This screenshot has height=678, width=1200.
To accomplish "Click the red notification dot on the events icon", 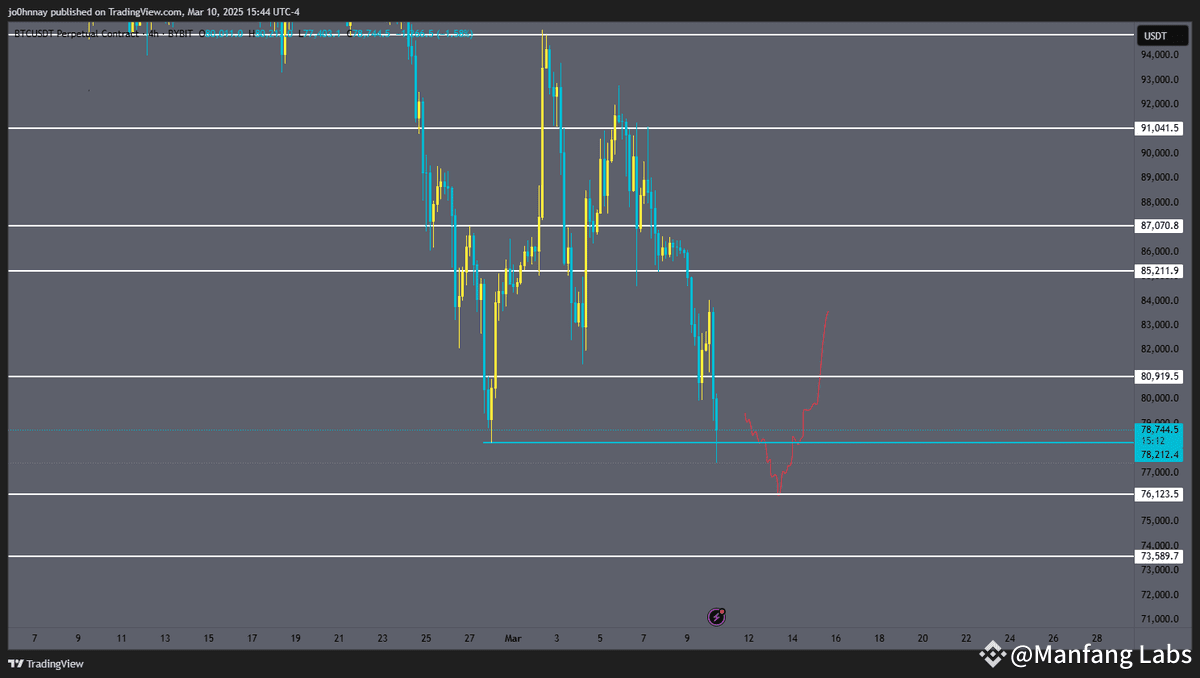I will pyautogui.click(x=720, y=611).
